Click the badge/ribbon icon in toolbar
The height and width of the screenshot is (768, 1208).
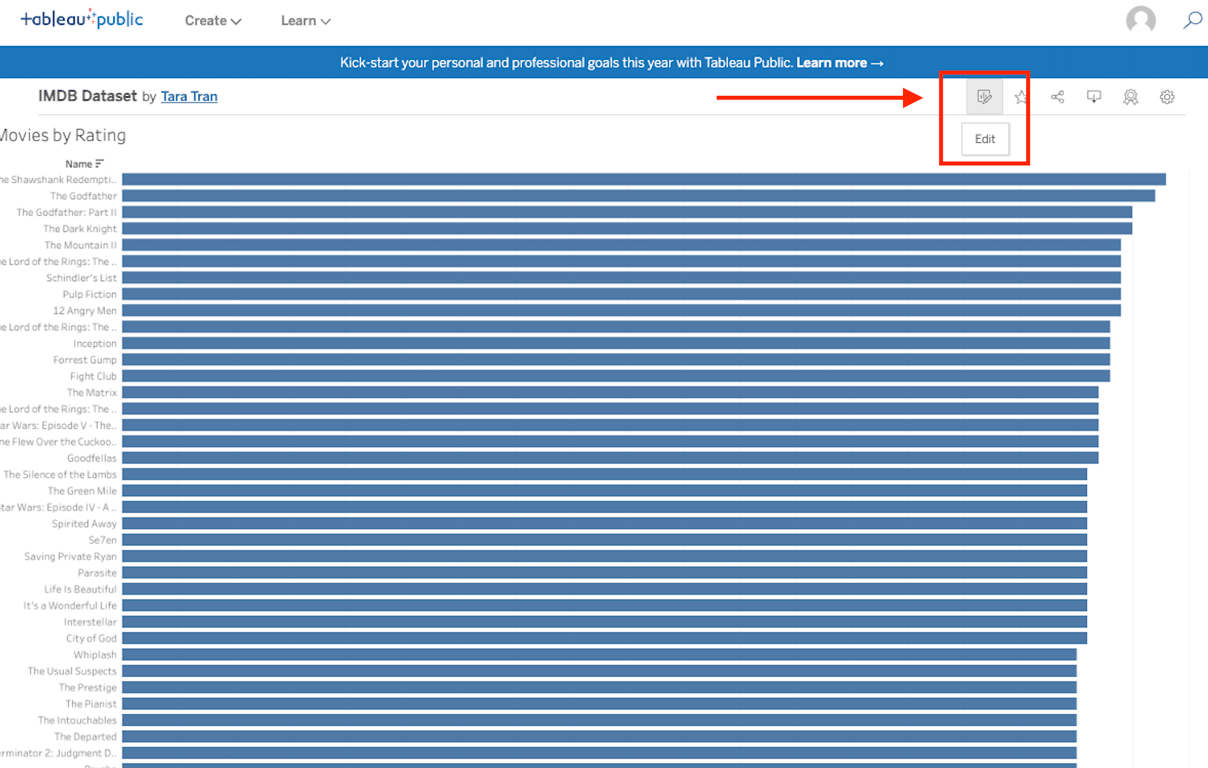coord(1130,97)
